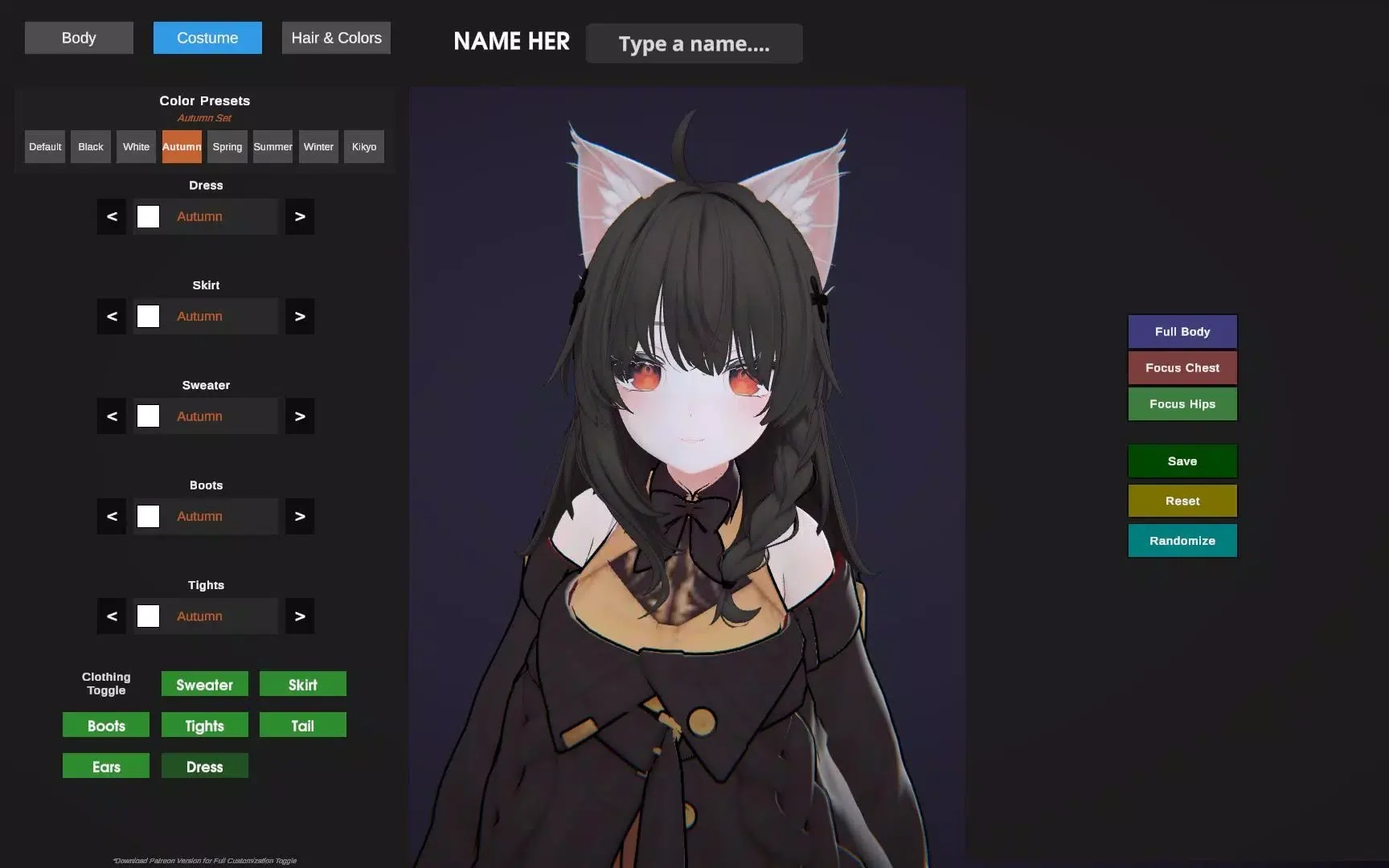Apply the Winter color preset

(x=318, y=146)
